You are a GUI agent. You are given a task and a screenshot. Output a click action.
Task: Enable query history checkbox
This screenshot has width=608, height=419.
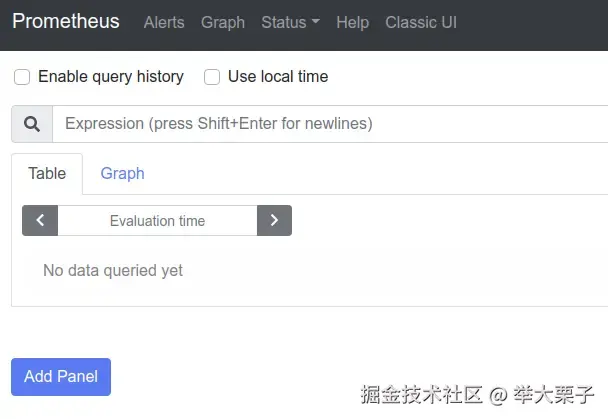pyautogui.click(x=22, y=77)
